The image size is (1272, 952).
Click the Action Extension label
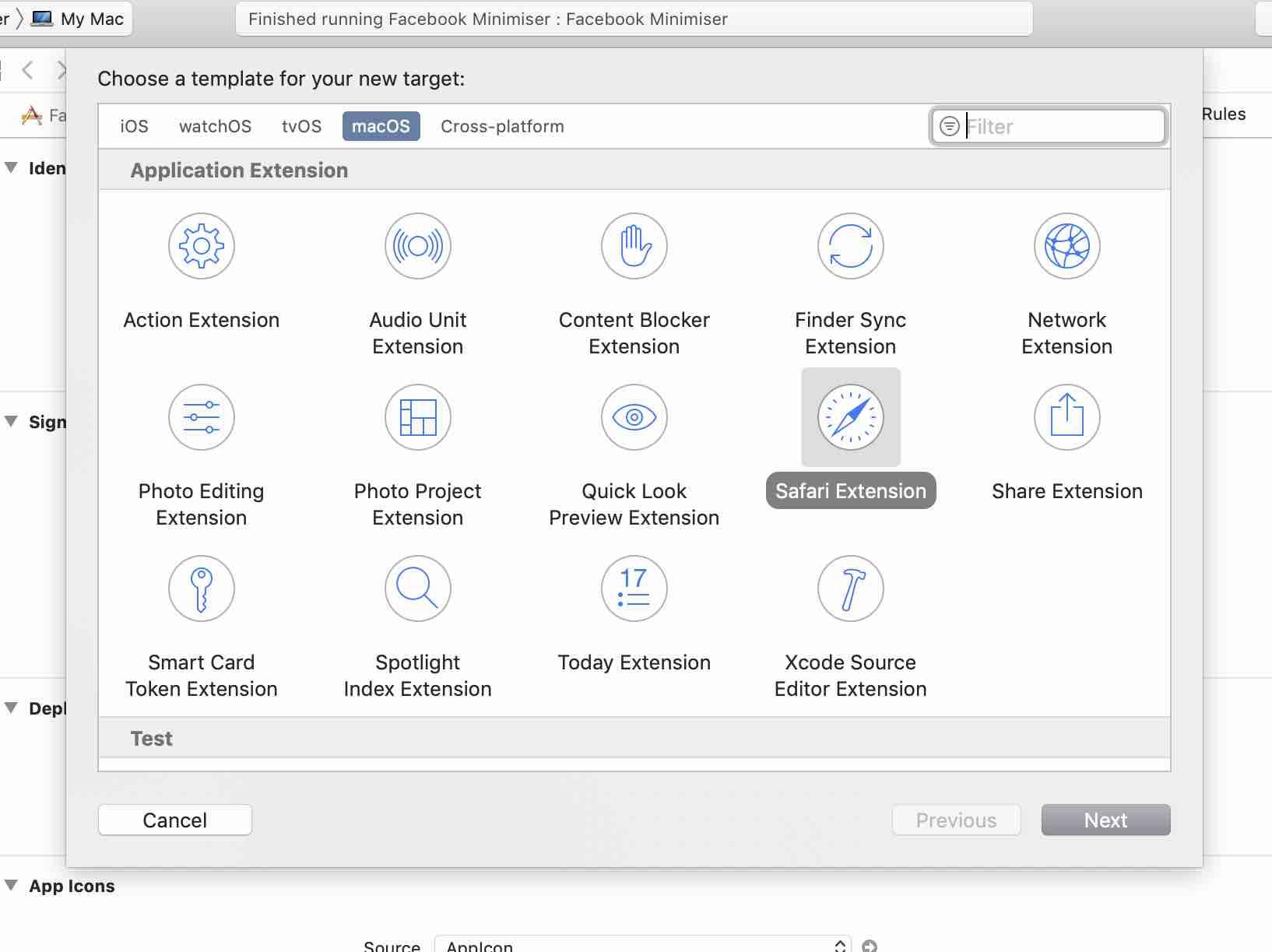[202, 320]
